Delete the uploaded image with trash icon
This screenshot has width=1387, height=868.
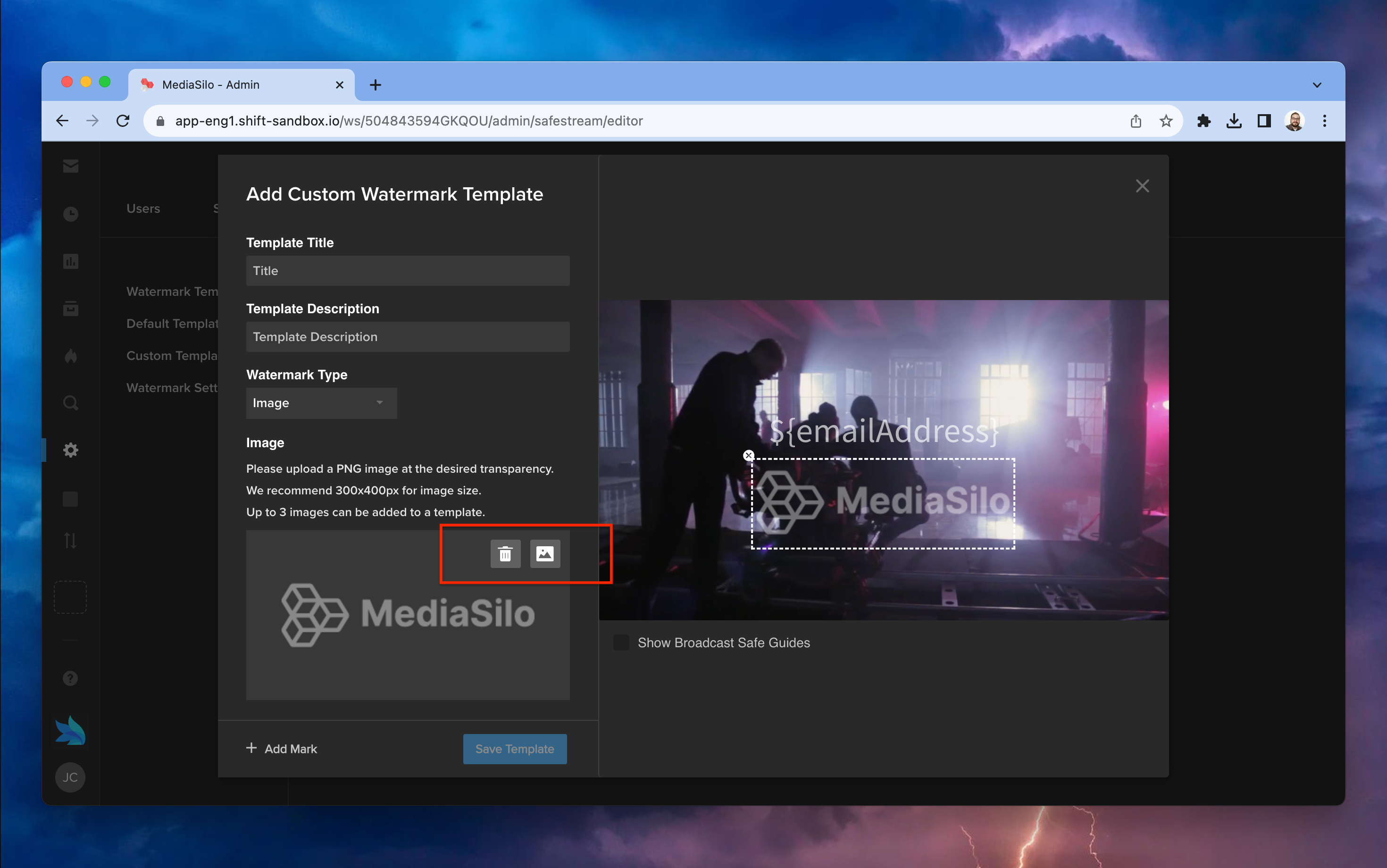click(x=505, y=554)
